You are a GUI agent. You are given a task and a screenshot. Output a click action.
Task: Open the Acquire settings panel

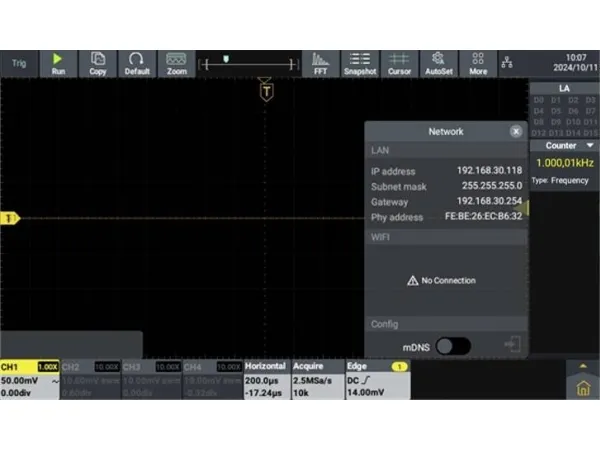pos(316,380)
